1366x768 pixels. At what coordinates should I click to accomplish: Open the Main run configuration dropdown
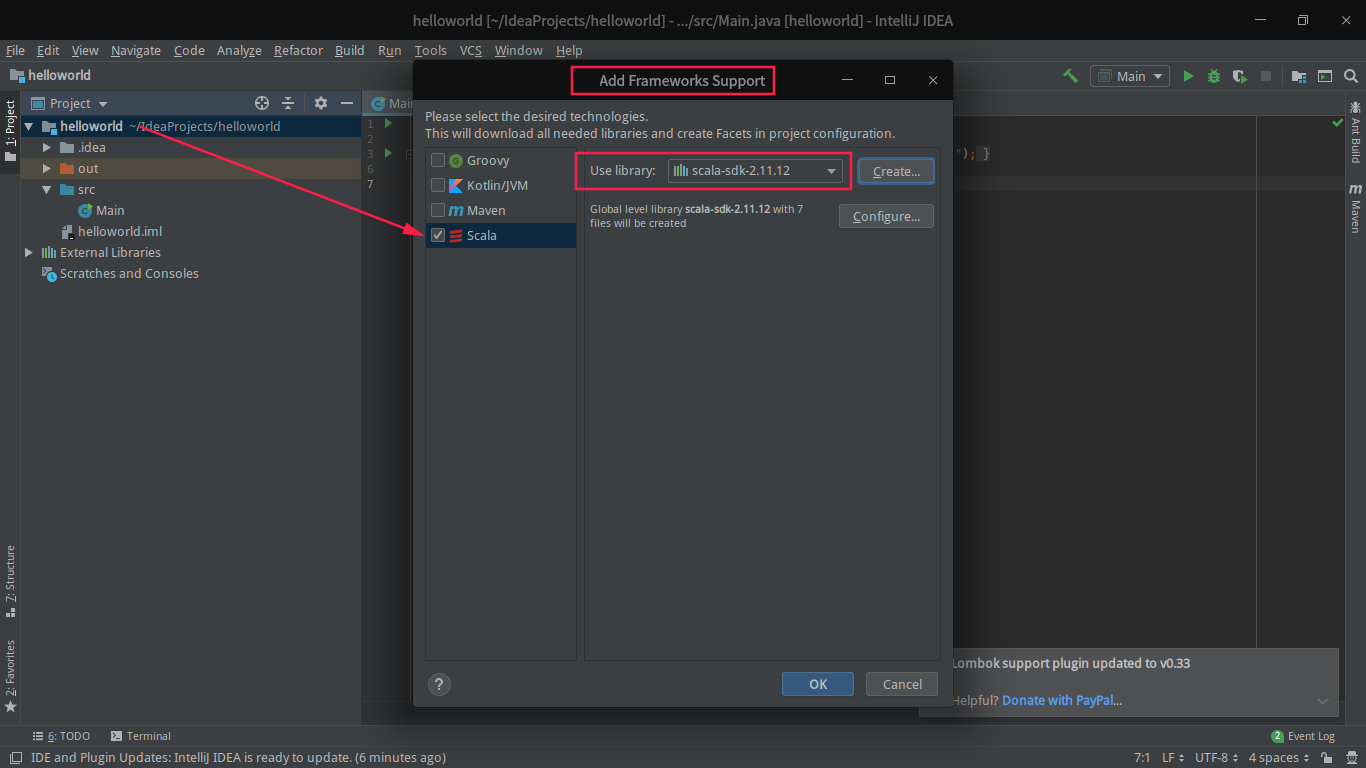tap(1130, 76)
